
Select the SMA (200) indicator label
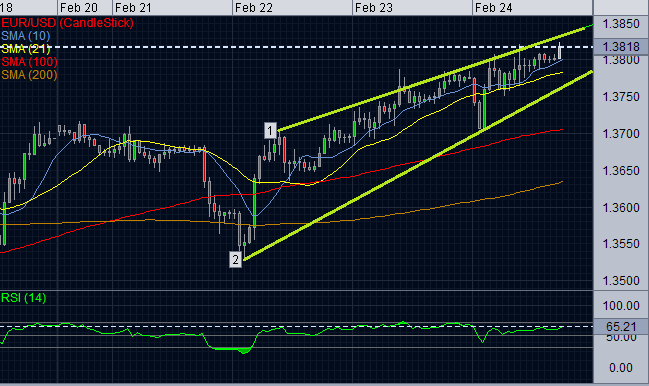click(x=29, y=75)
